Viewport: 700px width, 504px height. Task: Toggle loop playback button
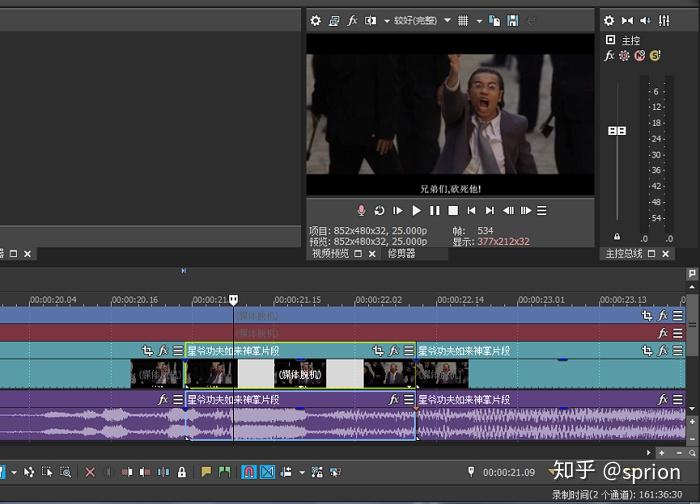coord(379,210)
